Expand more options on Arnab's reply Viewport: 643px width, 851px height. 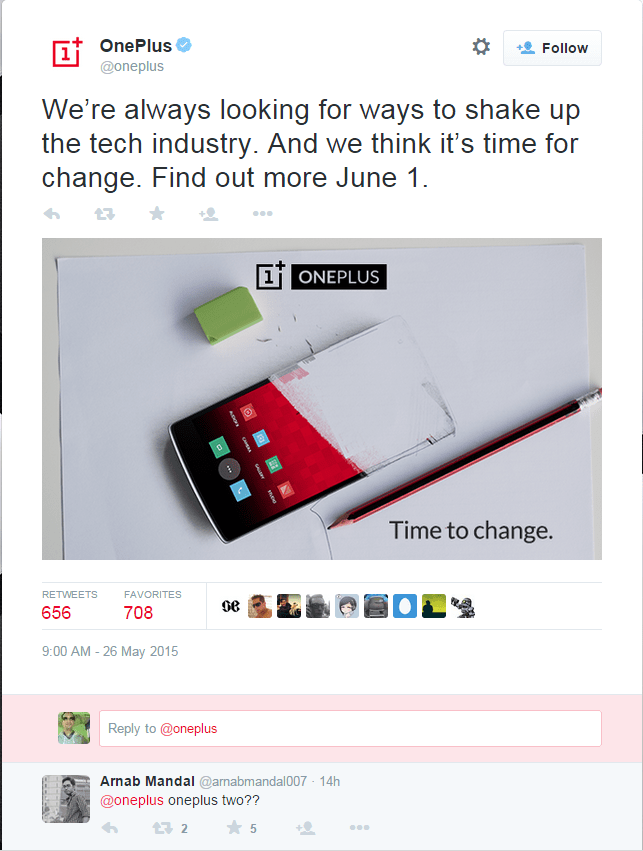point(360,828)
